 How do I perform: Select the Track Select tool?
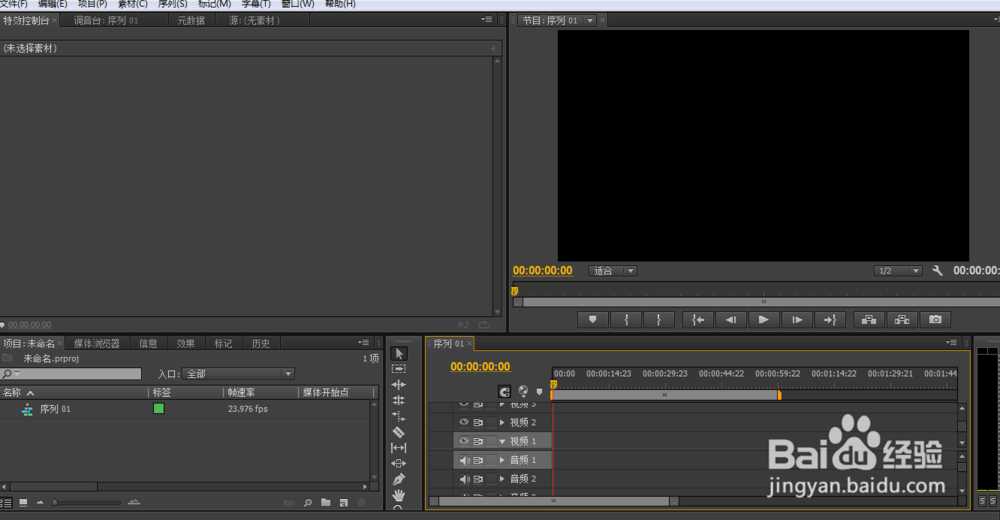tap(399, 369)
